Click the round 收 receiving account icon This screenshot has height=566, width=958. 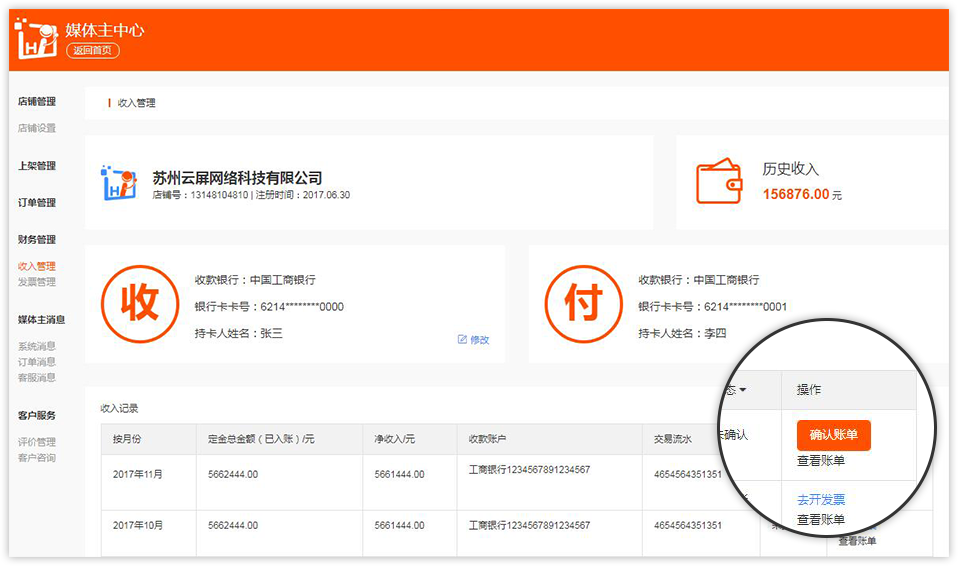pos(139,304)
